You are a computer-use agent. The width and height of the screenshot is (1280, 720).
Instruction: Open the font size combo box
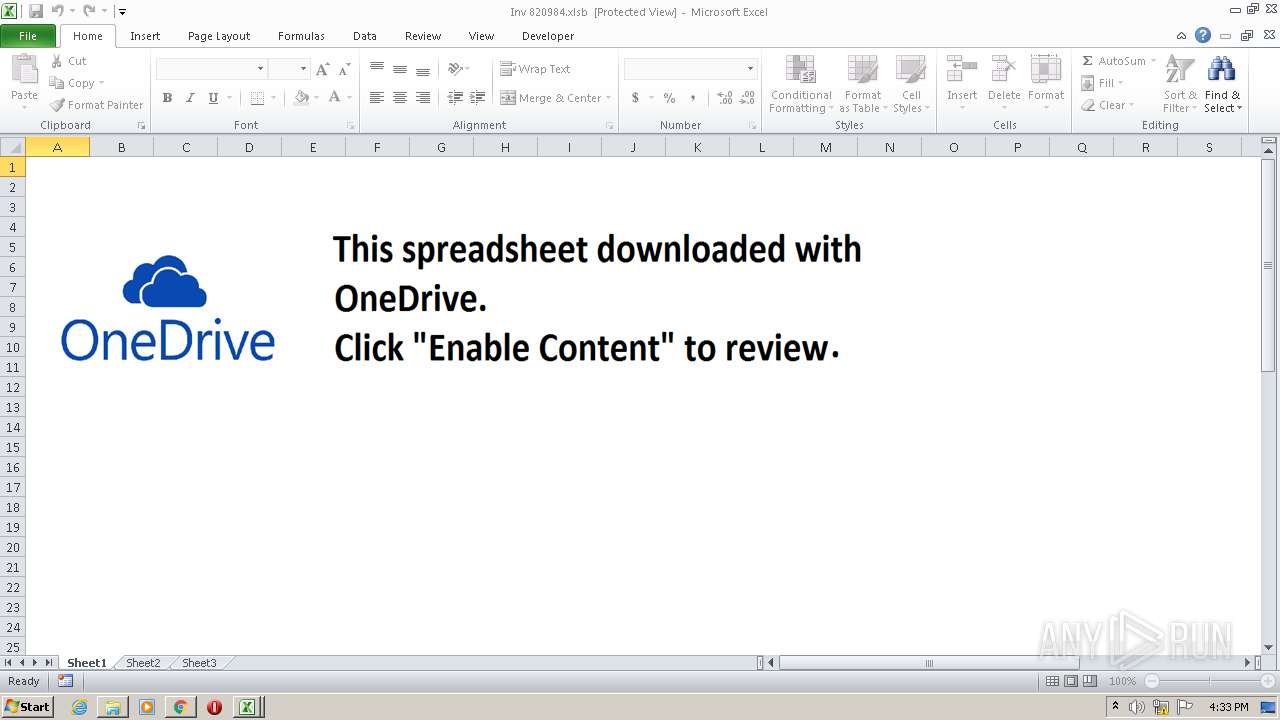289,69
